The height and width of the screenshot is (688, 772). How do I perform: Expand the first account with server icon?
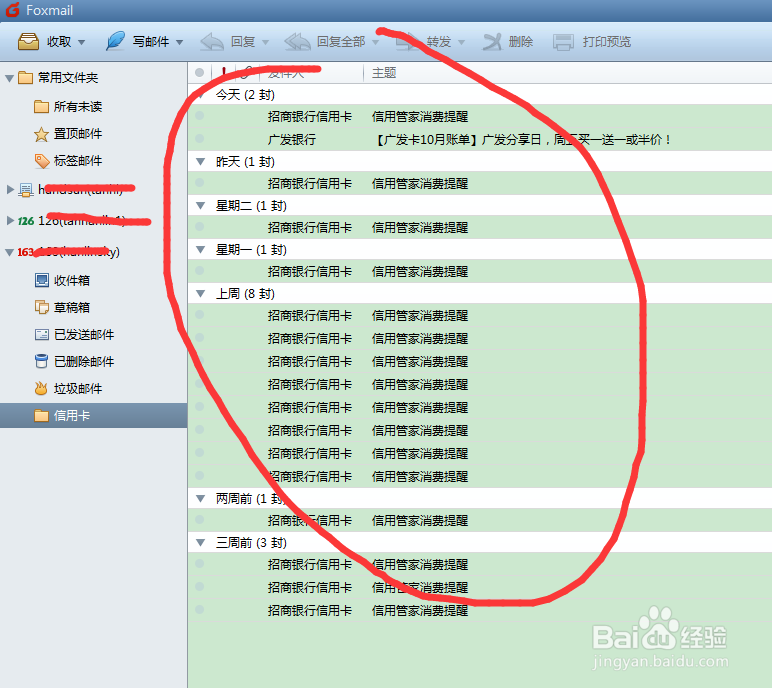pyautogui.click(x=10, y=189)
